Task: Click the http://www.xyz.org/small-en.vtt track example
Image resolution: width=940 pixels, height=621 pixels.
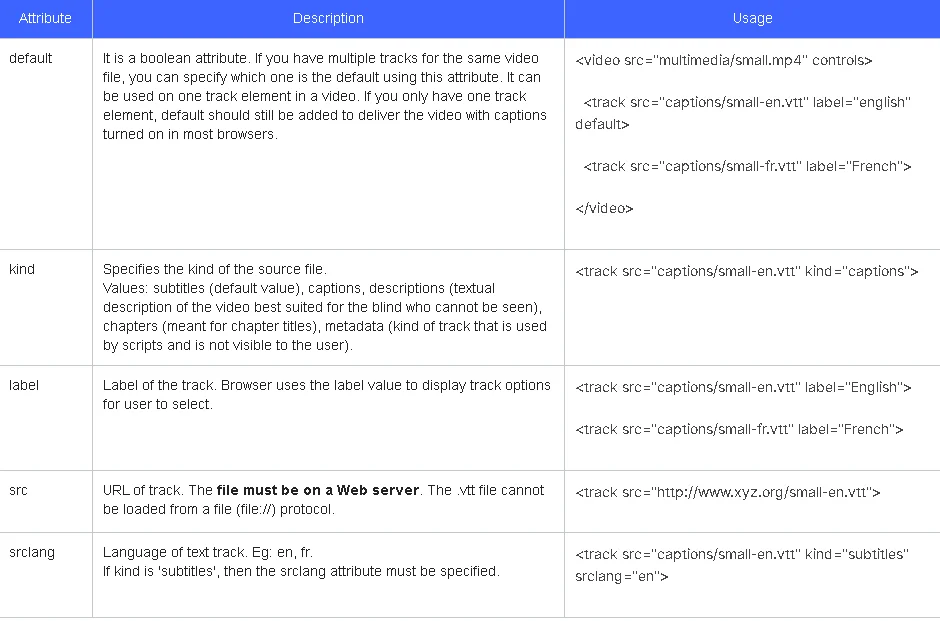Action: point(727,492)
